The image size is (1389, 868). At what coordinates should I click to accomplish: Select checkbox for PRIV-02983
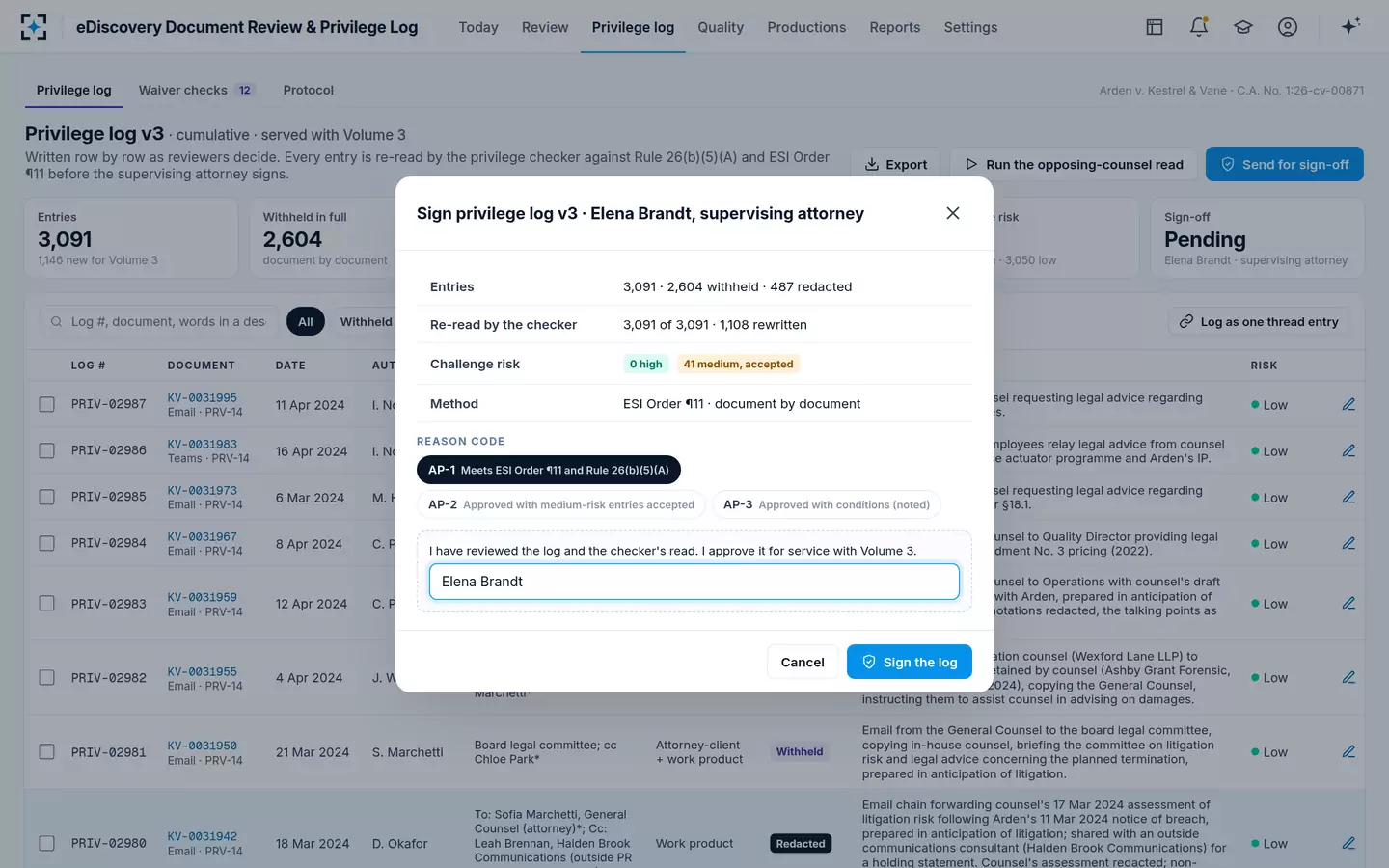[46, 603]
